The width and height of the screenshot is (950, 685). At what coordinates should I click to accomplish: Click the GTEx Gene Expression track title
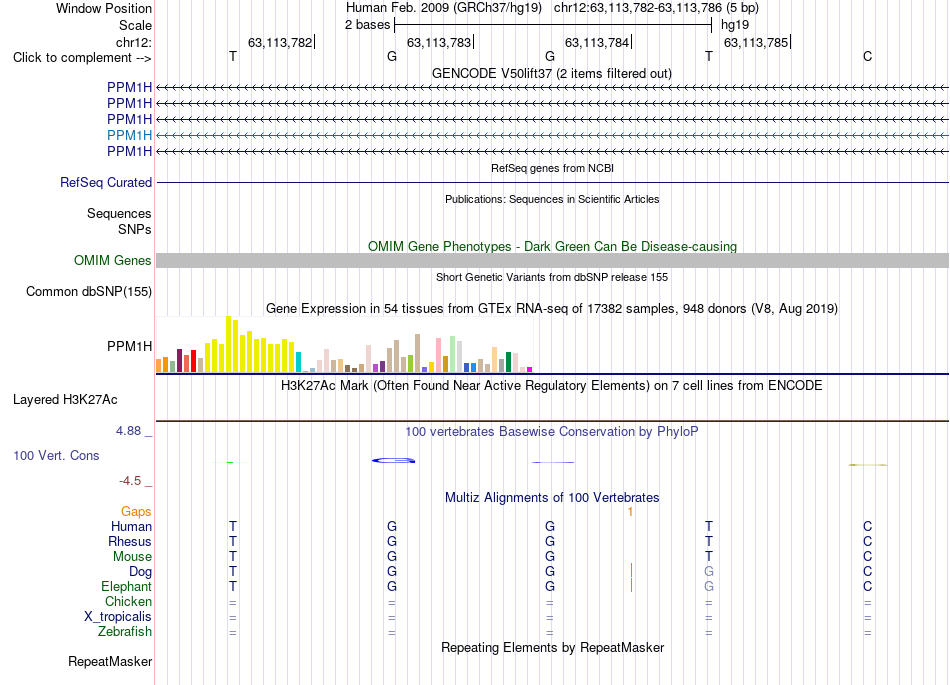tap(552, 308)
